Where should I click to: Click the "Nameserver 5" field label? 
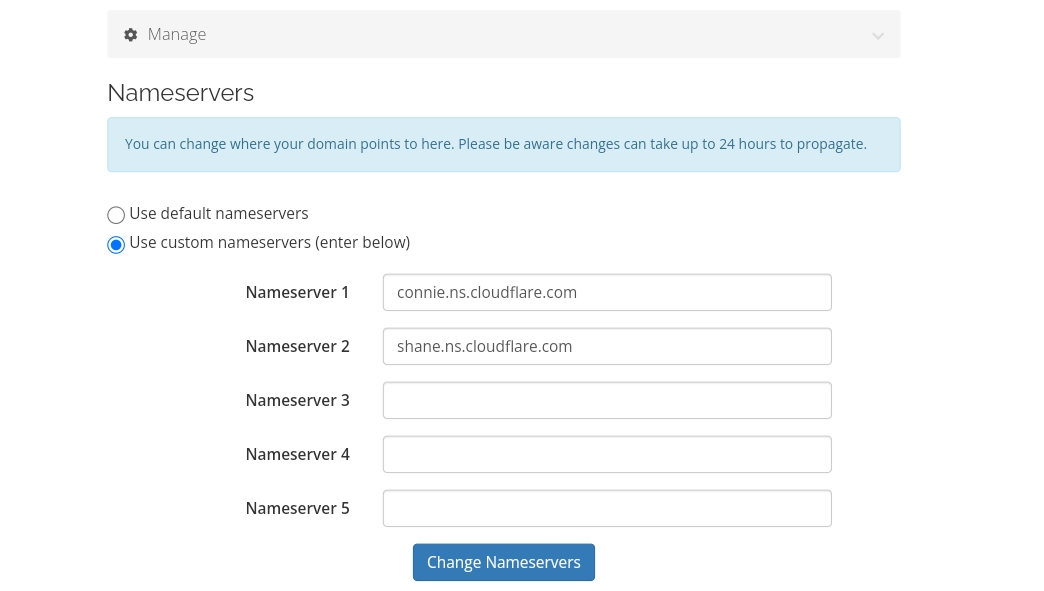click(x=297, y=509)
